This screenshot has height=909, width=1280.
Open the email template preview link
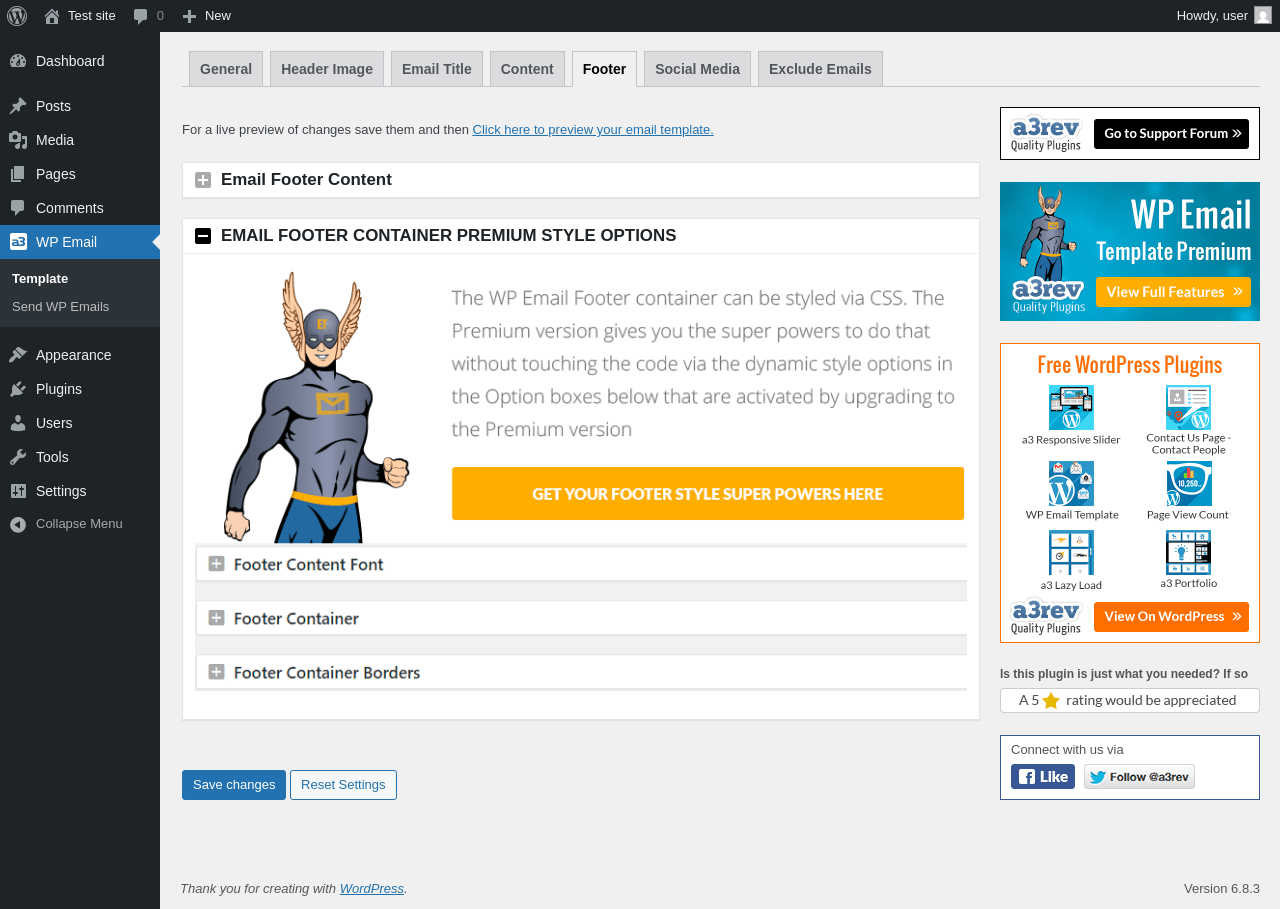(593, 130)
